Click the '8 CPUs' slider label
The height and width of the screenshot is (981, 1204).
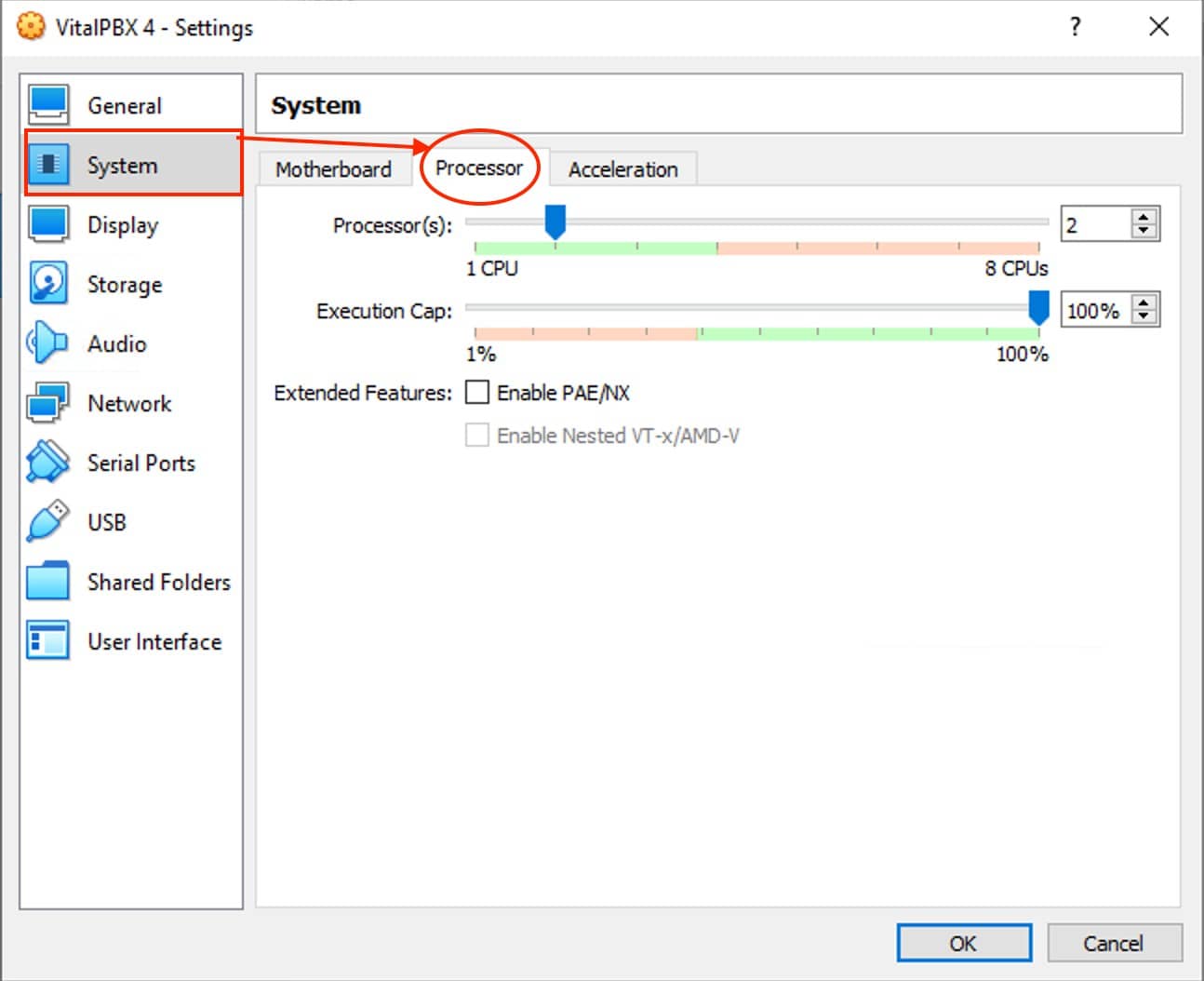(x=1017, y=268)
